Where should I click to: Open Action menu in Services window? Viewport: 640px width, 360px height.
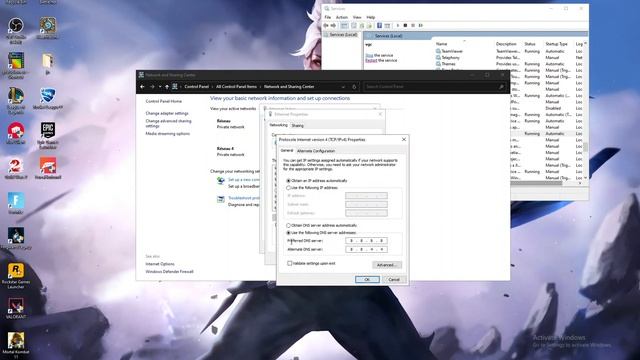tap(342, 17)
